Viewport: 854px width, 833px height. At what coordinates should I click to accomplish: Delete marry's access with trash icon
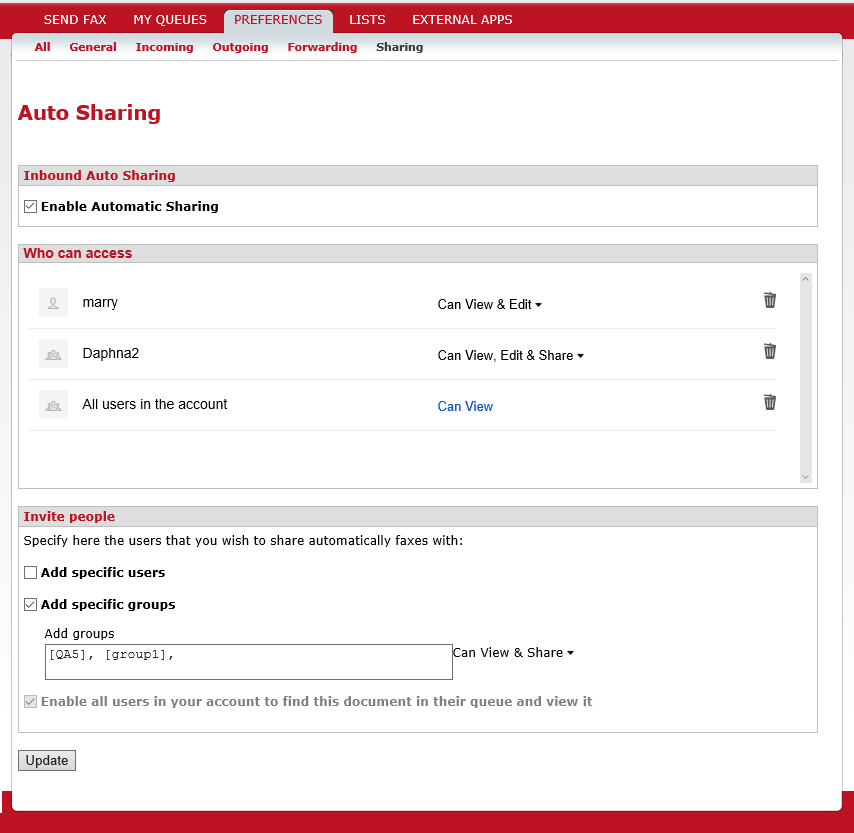(769, 300)
